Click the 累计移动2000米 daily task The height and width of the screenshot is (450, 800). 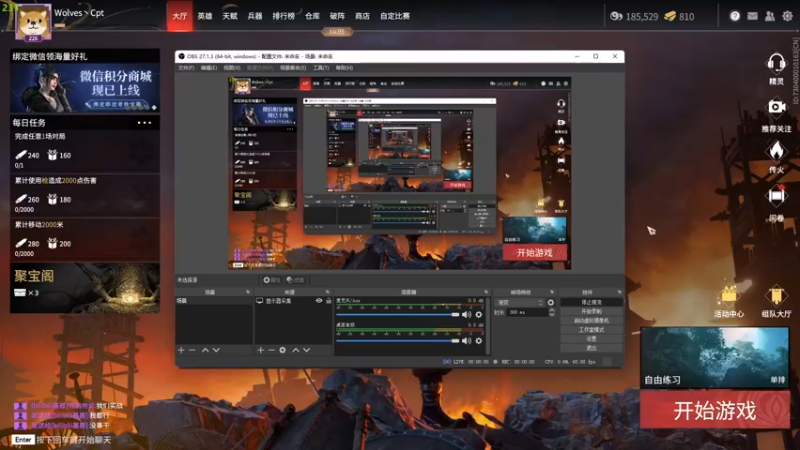point(85,240)
